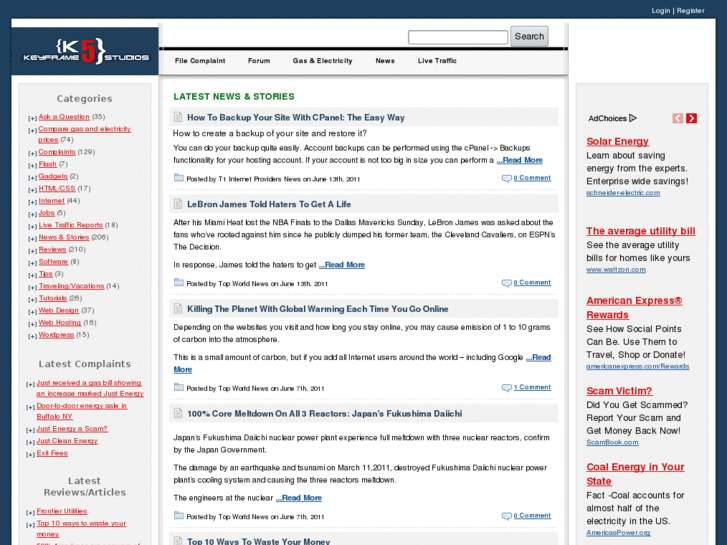The image size is (727, 545).
Task: Open the Frontier Utilities review link
Action: click(x=62, y=511)
